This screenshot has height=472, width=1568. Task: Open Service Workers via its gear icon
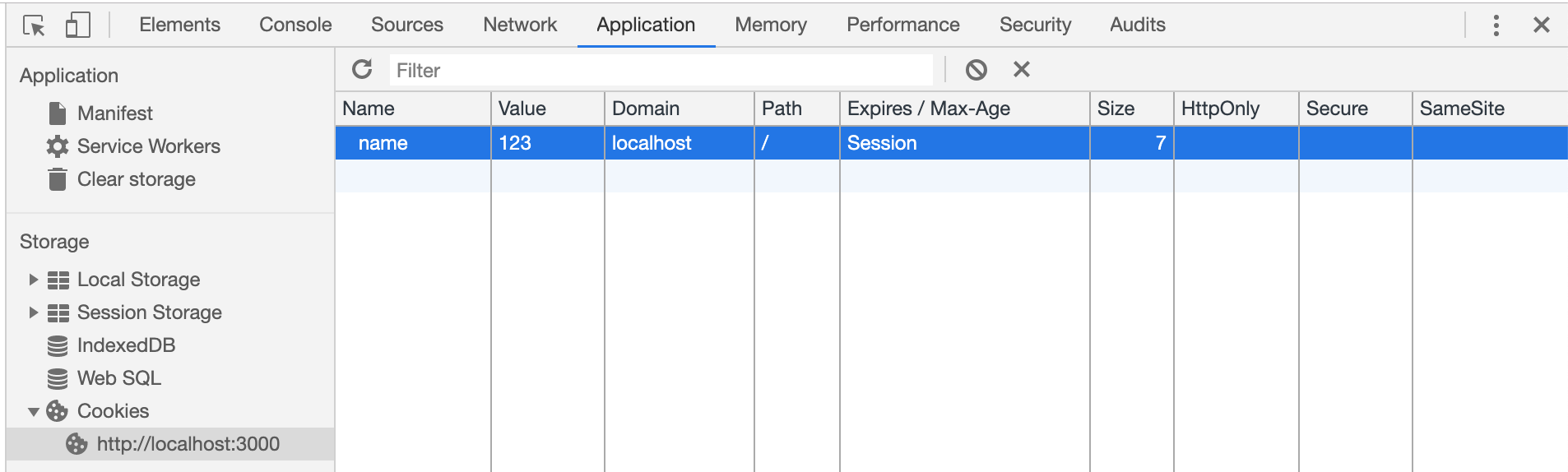[x=58, y=146]
